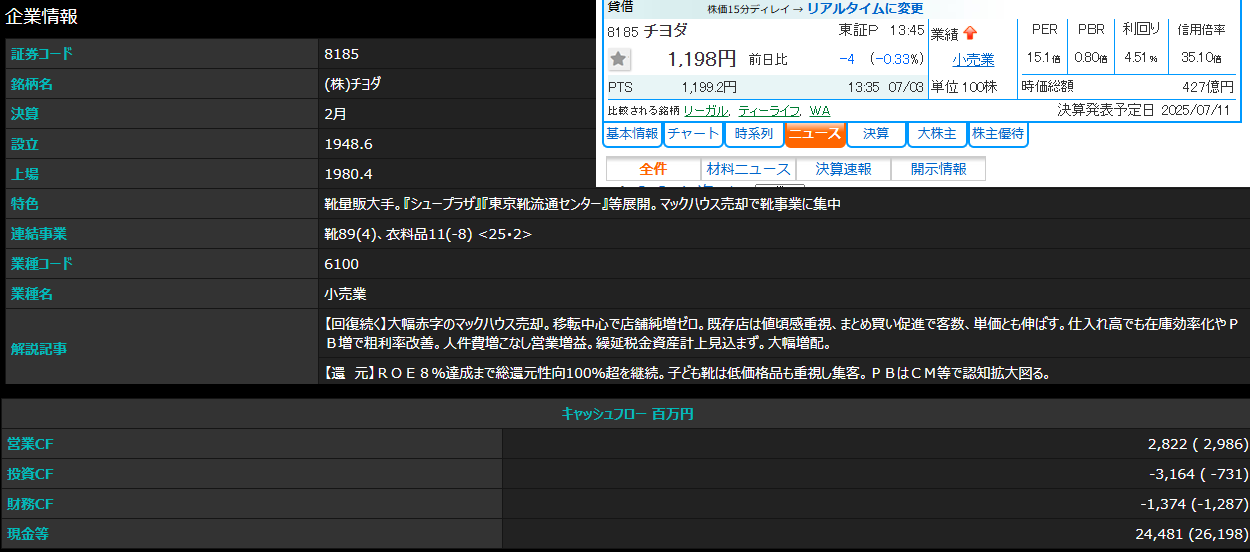Click the red 業績 up-arrow icon

[970, 33]
